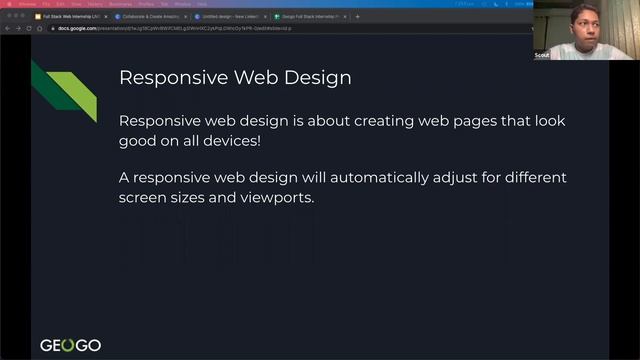The height and width of the screenshot is (360, 640).
Task: Reload the page with the refresh icon
Action: (29, 29)
